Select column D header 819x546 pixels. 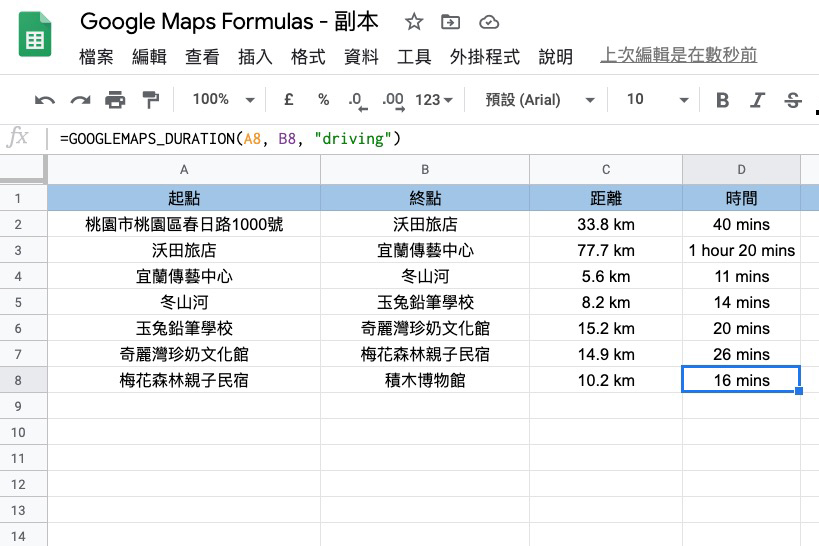pyautogui.click(x=741, y=170)
